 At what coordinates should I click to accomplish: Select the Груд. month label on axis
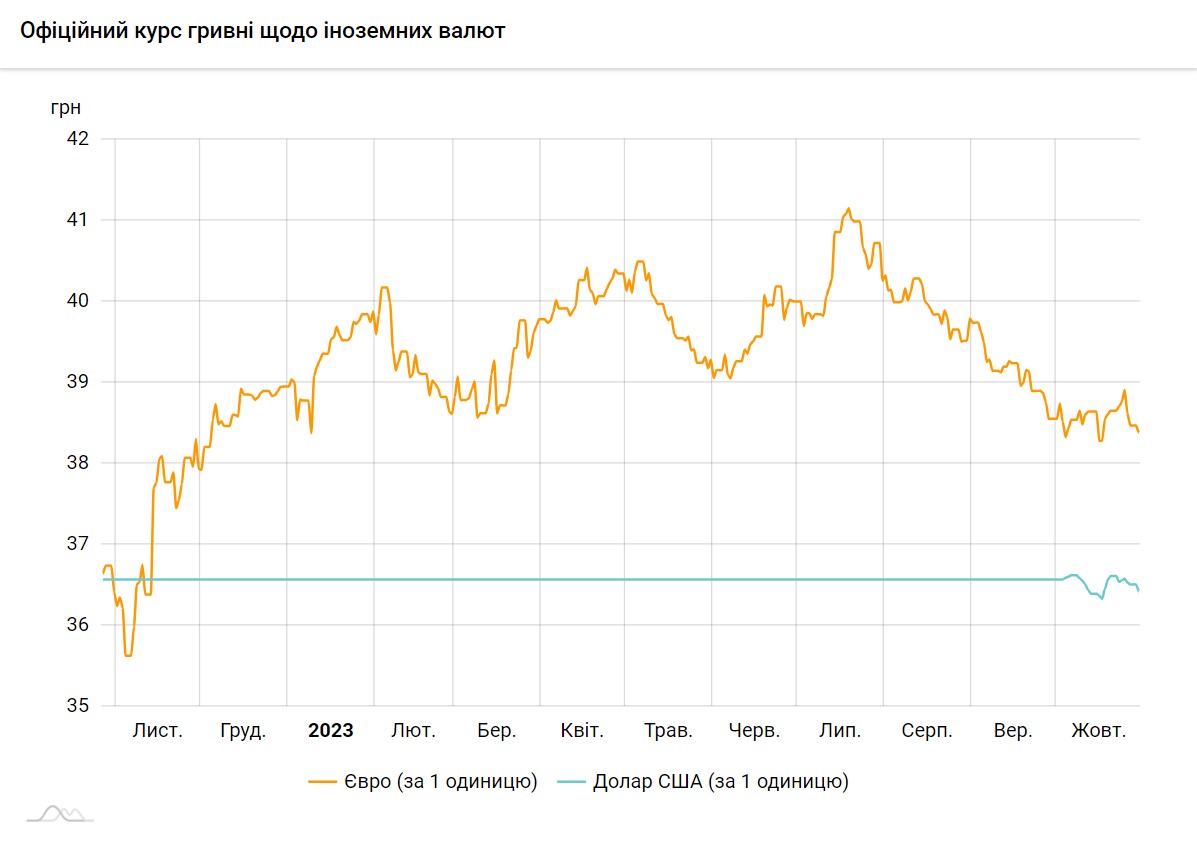243,731
